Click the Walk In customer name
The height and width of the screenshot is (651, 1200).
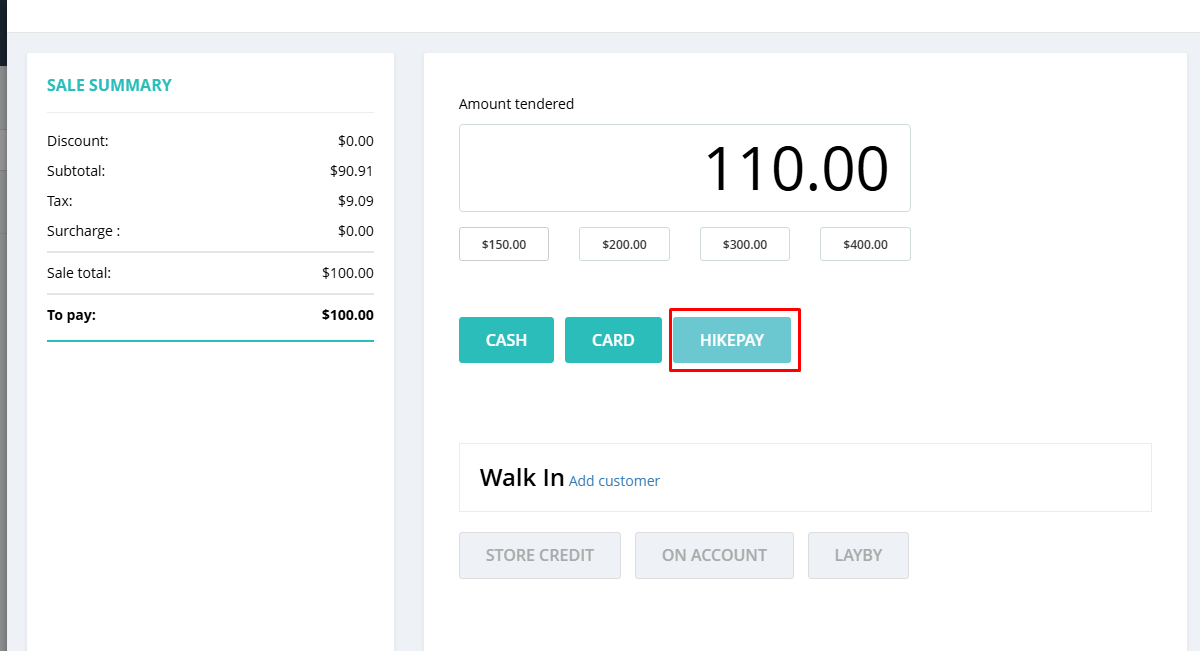pyautogui.click(x=522, y=477)
